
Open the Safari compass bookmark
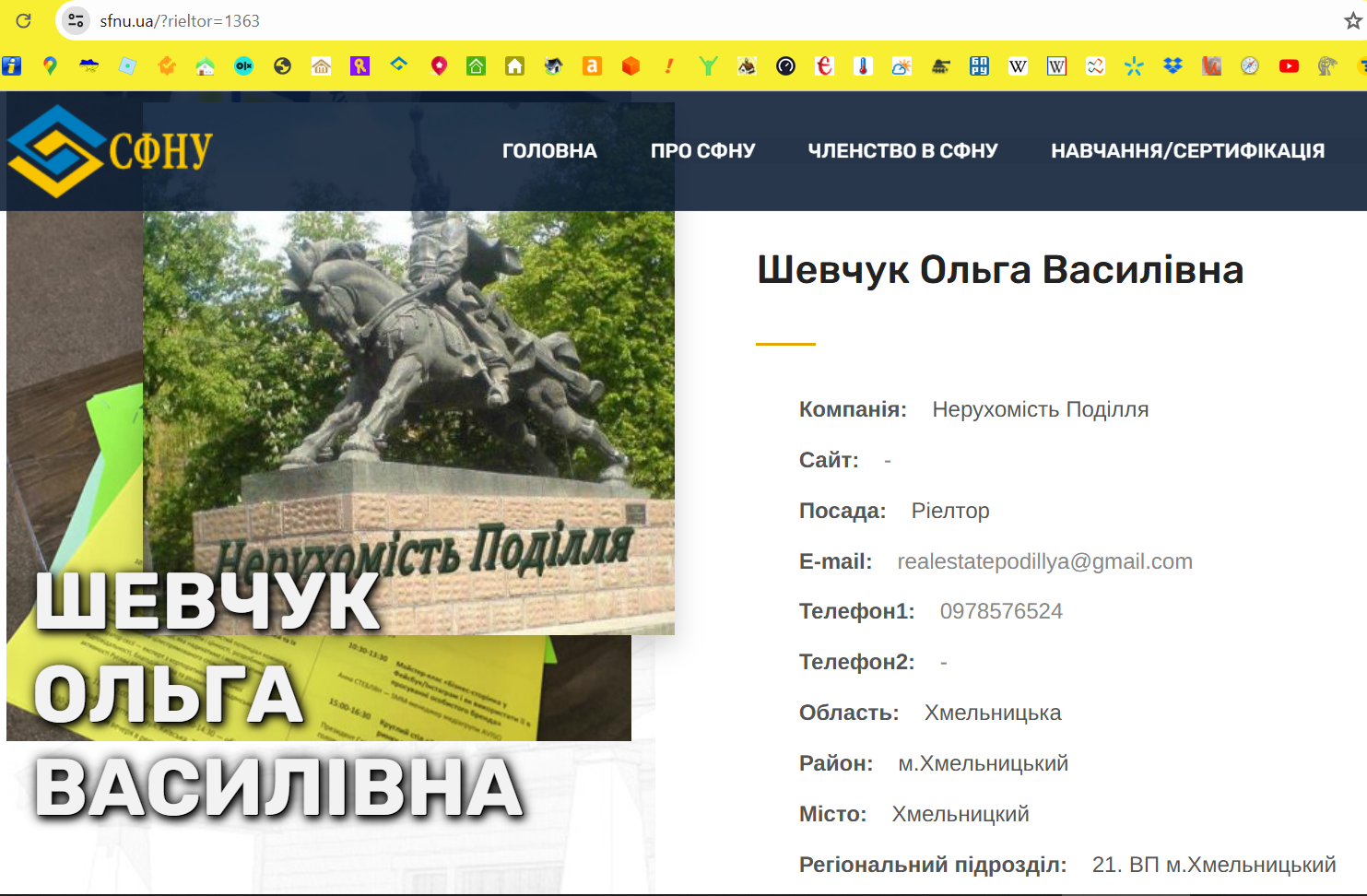click(1251, 65)
